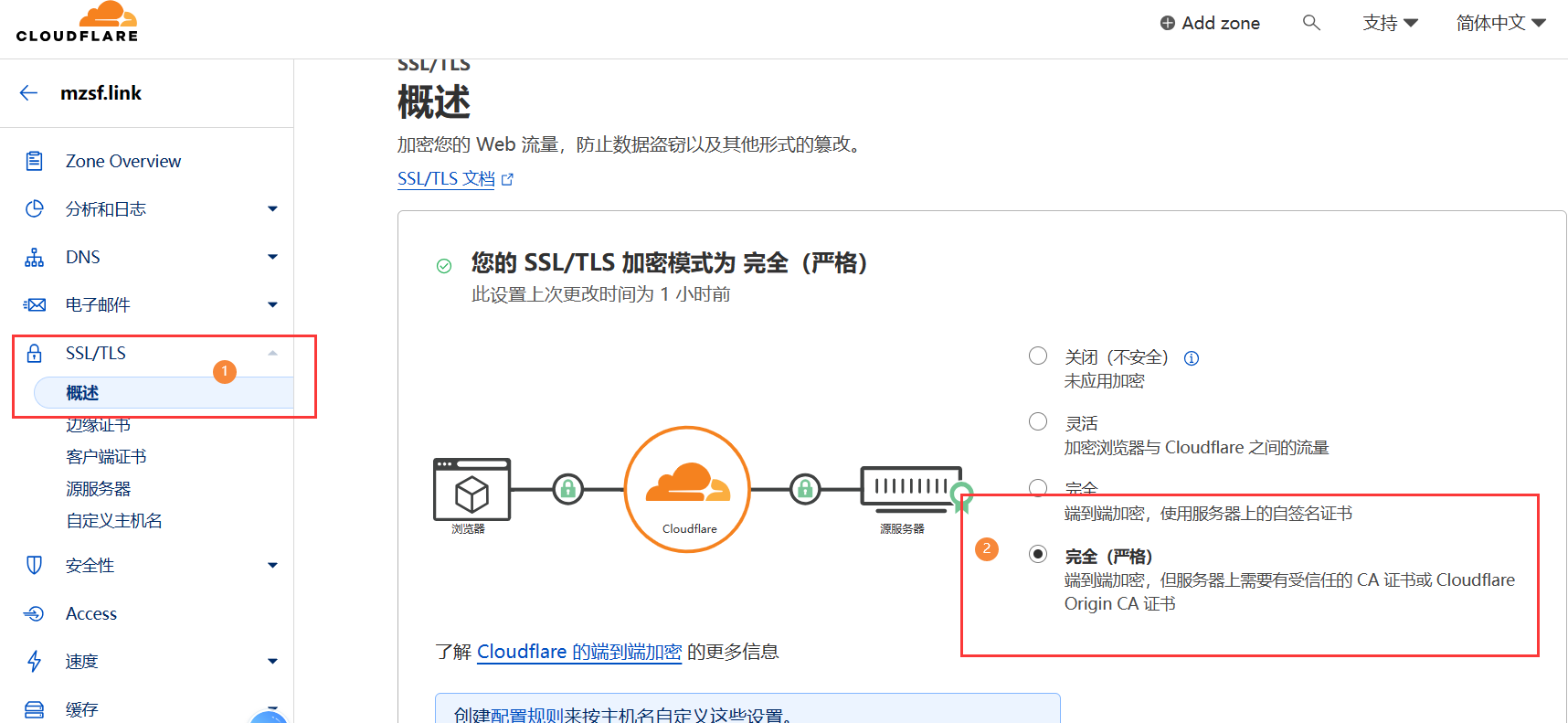Image resolution: width=1568 pixels, height=723 pixels.
Task: Click the Access login arrow icon
Action: coord(35,613)
